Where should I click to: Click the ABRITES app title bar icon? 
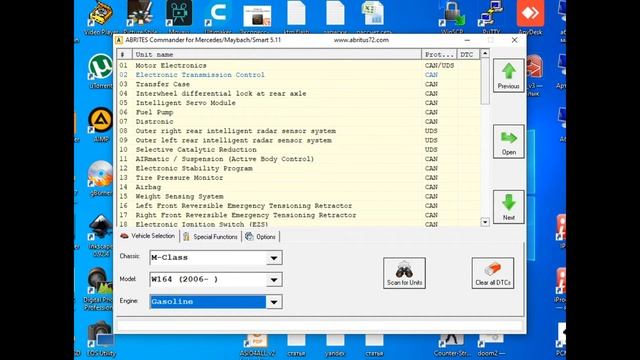(119, 40)
